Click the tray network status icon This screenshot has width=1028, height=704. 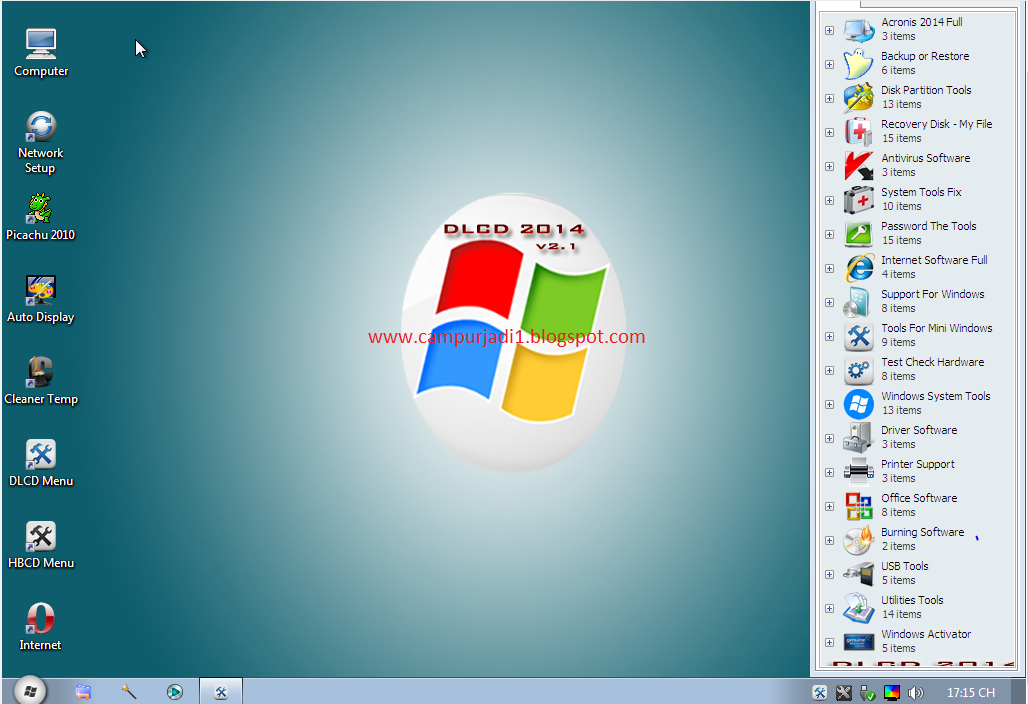(867, 692)
